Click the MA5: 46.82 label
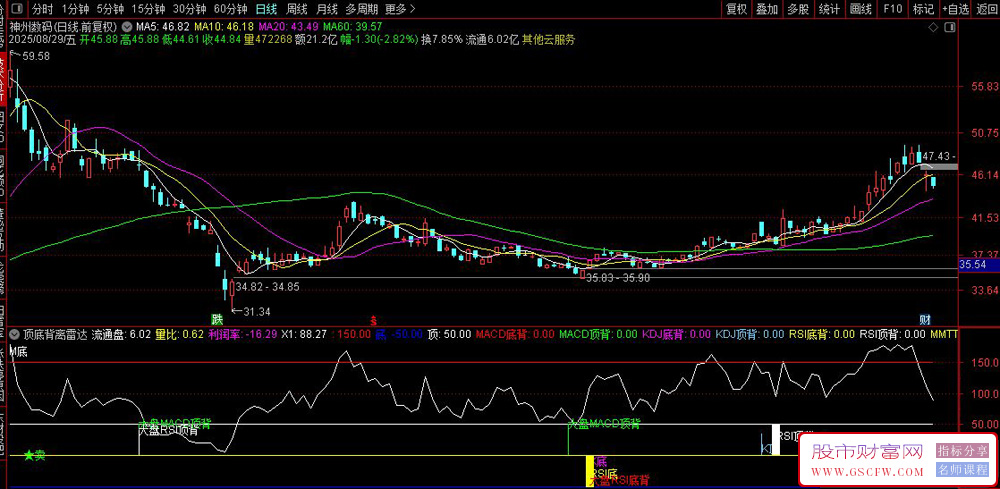Image resolution: width=1000 pixels, height=489 pixels. [x=163, y=27]
